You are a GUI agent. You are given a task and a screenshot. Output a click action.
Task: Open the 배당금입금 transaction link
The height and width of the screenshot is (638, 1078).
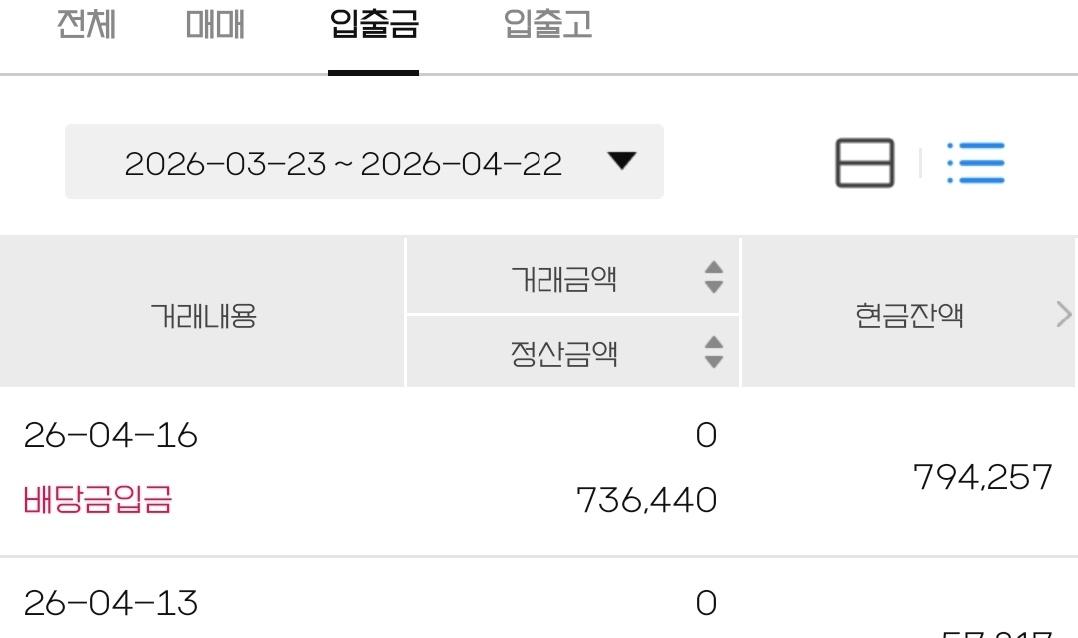97,499
